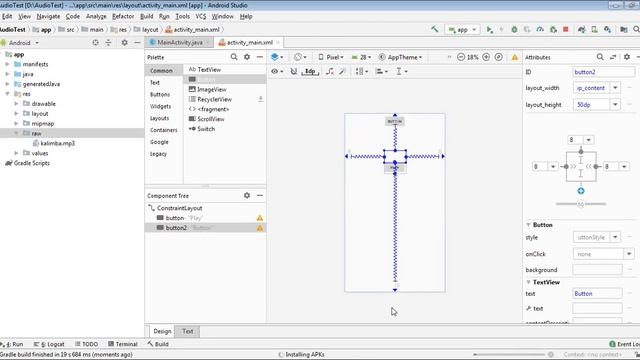Open the Tools menu
The width and height of the screenshot is (640, 360).
tap(182, 16)
